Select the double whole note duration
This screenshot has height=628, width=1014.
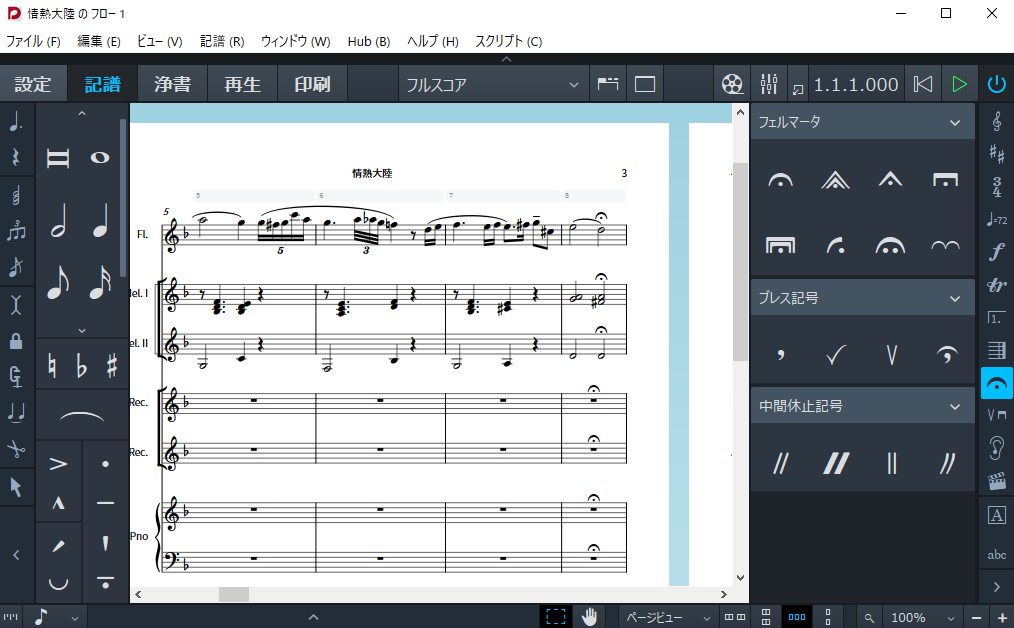click(x=58, y=158)
